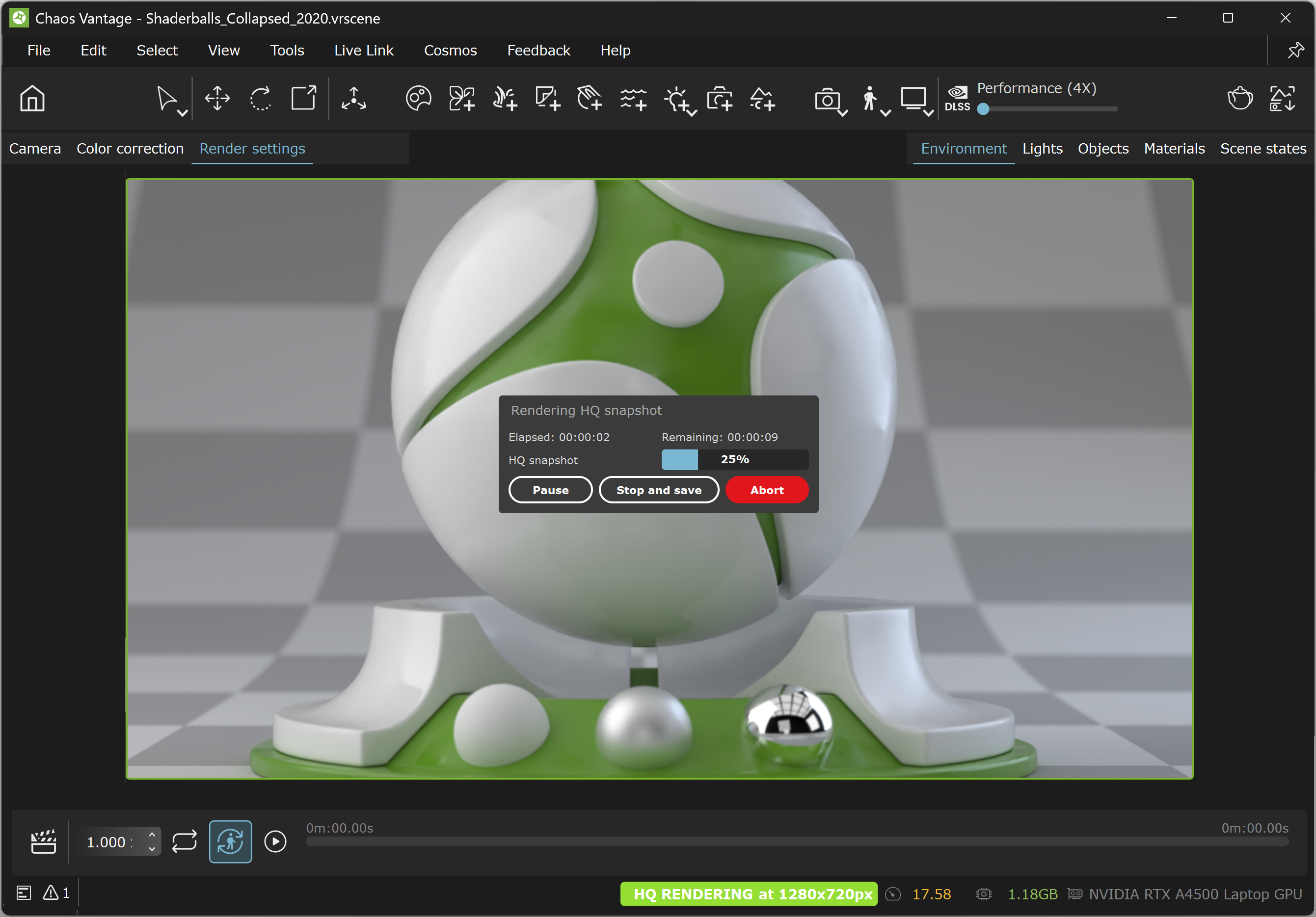1316x917 pixels.
Task: Click the scatter vegetation add icon
Action: (x=505, y=99)
